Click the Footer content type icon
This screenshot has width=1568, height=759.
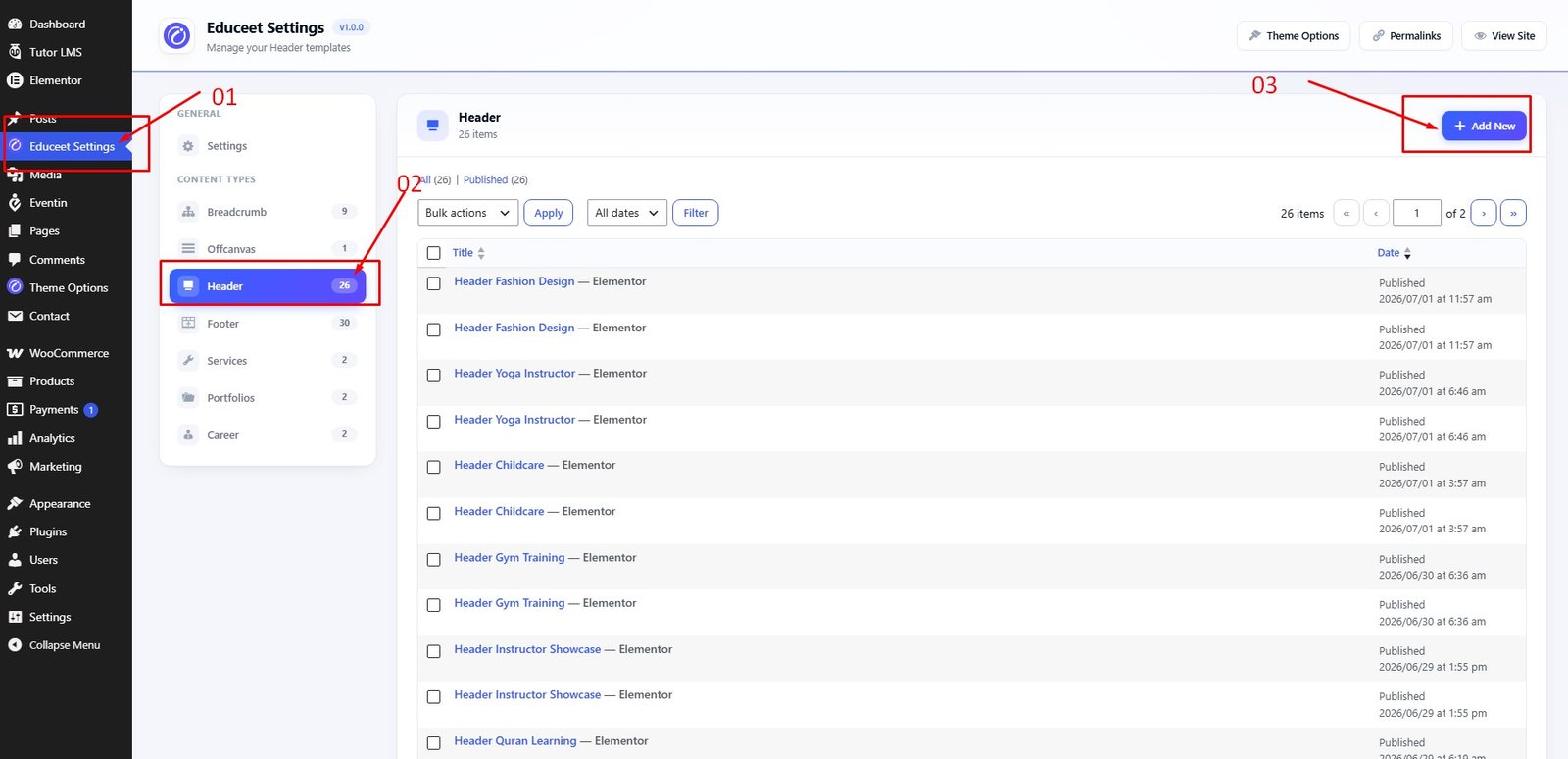(188, 324)
